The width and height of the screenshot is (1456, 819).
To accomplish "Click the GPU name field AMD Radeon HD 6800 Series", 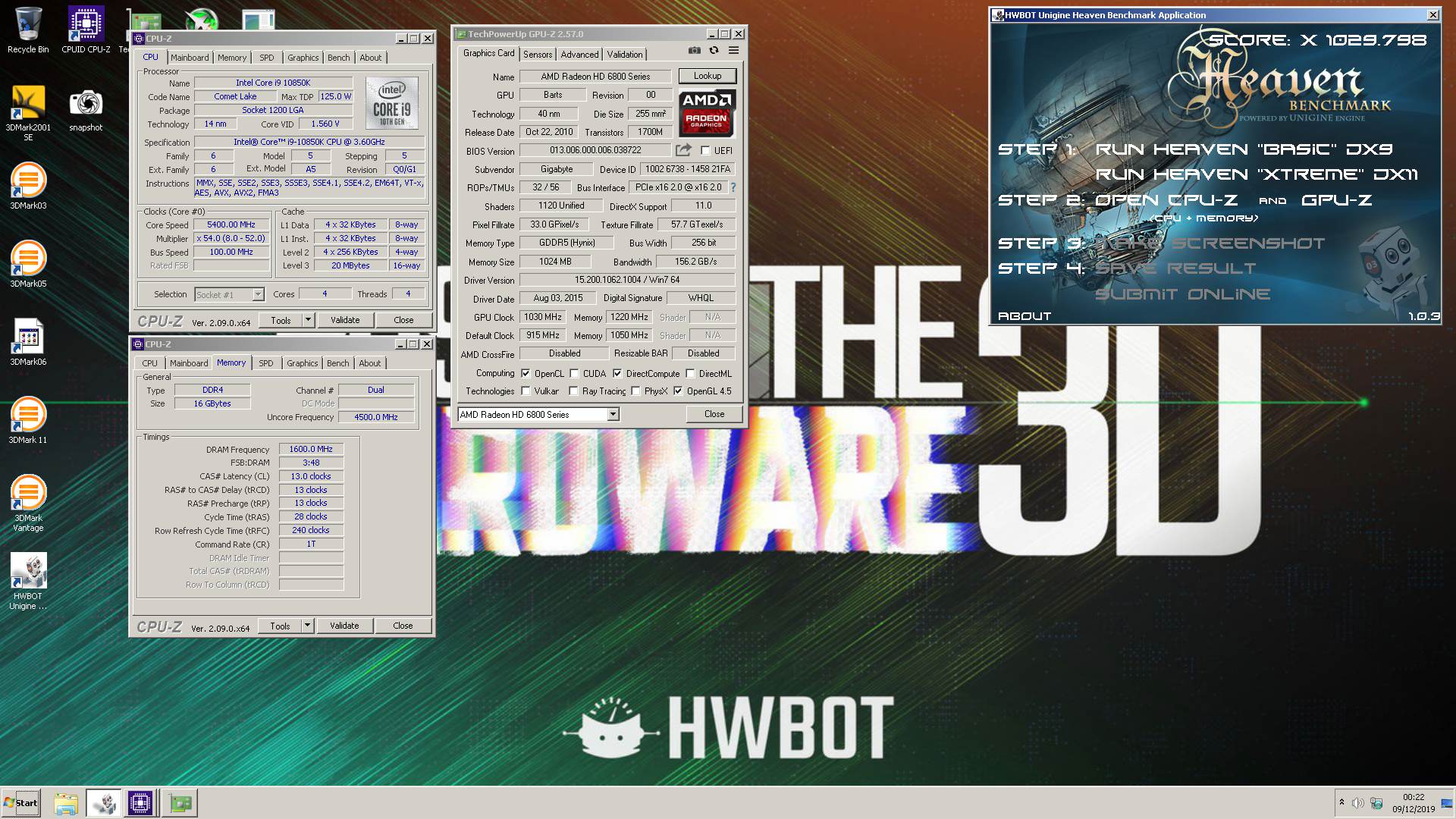I will (595, 77).
